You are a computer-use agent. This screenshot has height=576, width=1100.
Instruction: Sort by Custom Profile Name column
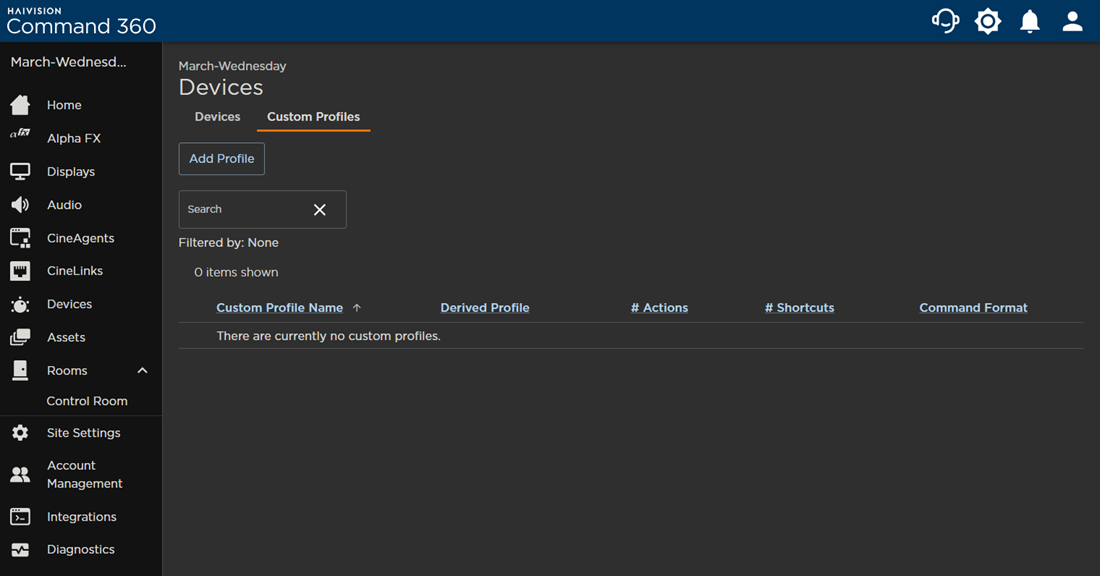coord(279,308)
